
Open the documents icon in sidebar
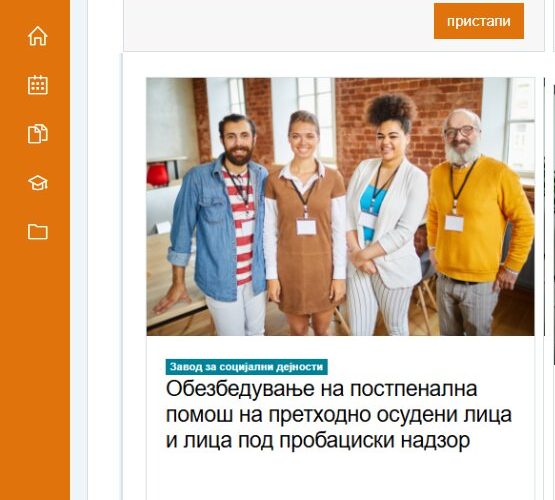[38, 133]
